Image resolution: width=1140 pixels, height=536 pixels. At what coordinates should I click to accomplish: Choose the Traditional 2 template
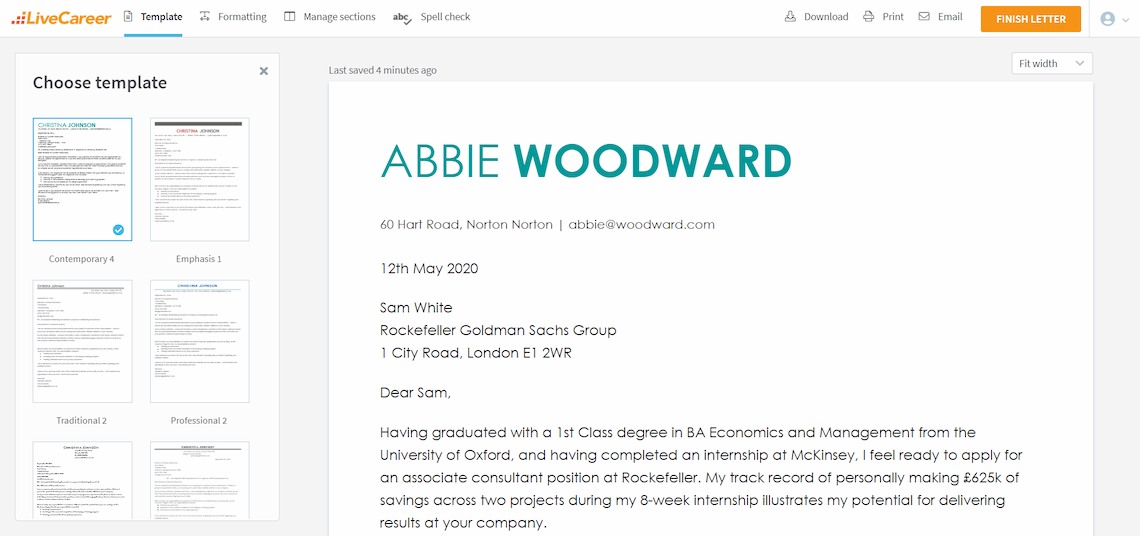point(82,341)
